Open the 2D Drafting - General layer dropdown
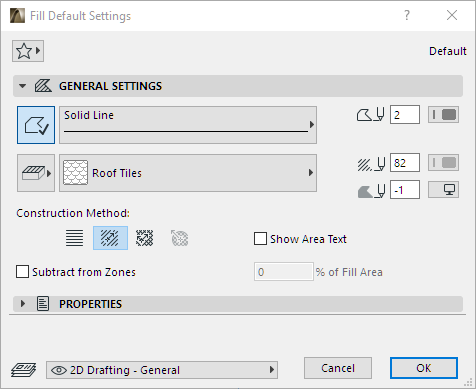Viewport: 476px width, 389px height. [162, 370]
